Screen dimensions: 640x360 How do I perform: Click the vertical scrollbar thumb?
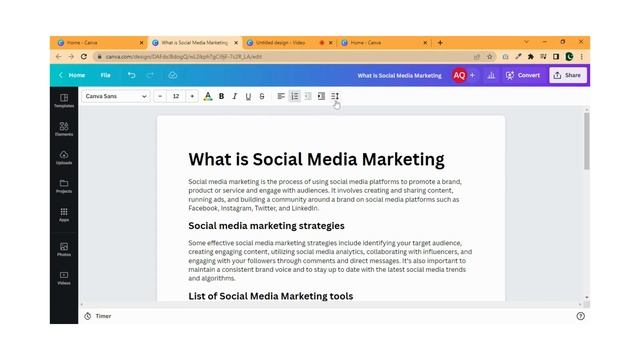(x=587, y=141)
